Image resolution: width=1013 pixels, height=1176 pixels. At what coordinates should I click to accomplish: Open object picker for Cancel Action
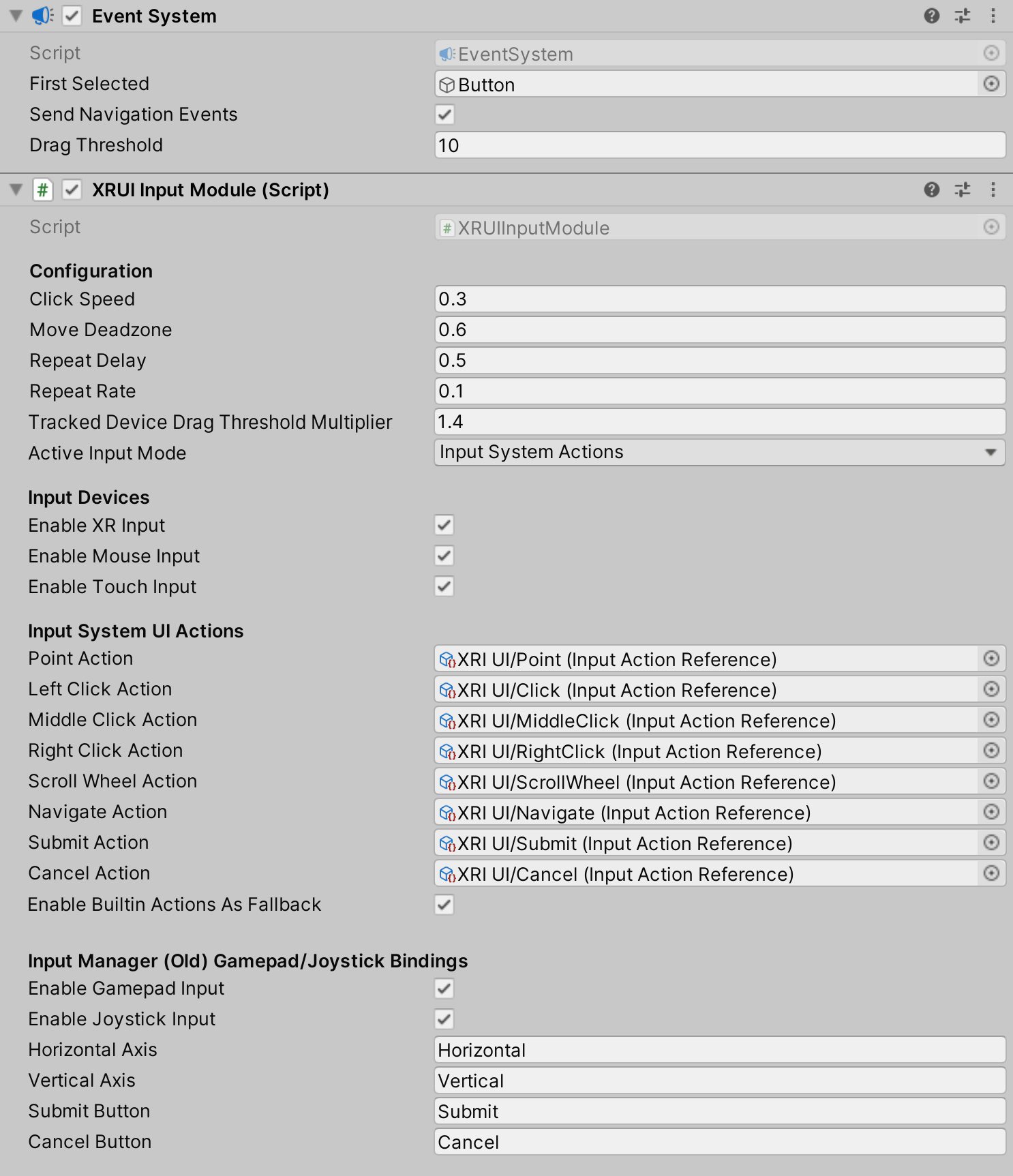click(x=991, y=873)
